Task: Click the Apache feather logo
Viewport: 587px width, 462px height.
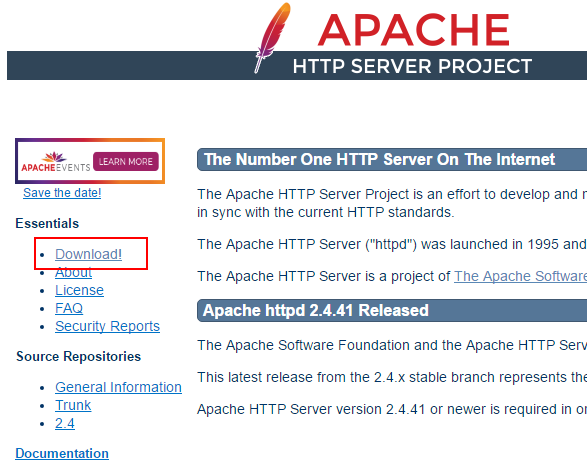Action: tap(273, 37)
